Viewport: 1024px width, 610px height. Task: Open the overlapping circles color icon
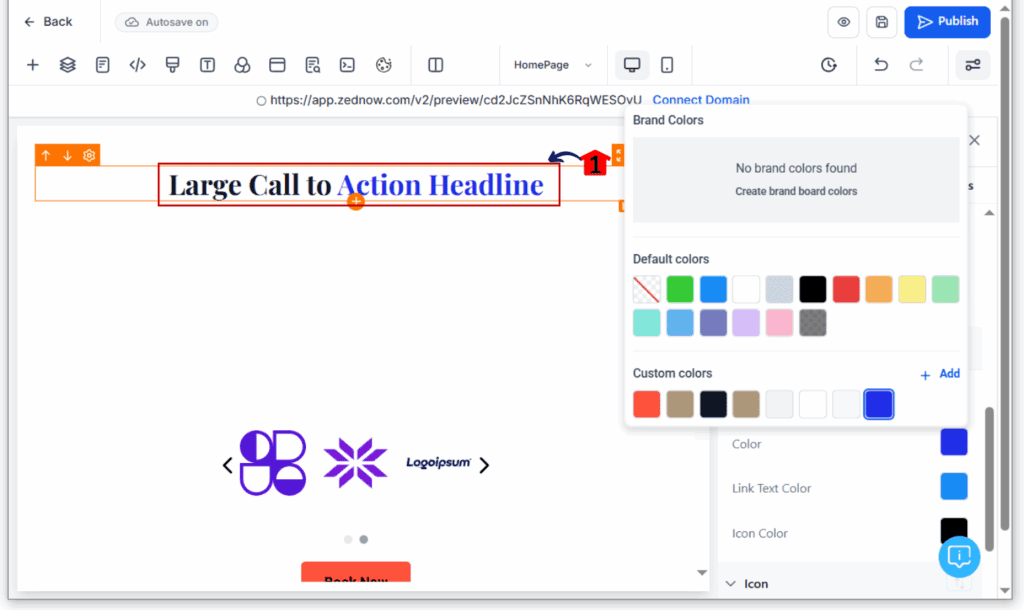pyautogui.click(x=242, y=65)
